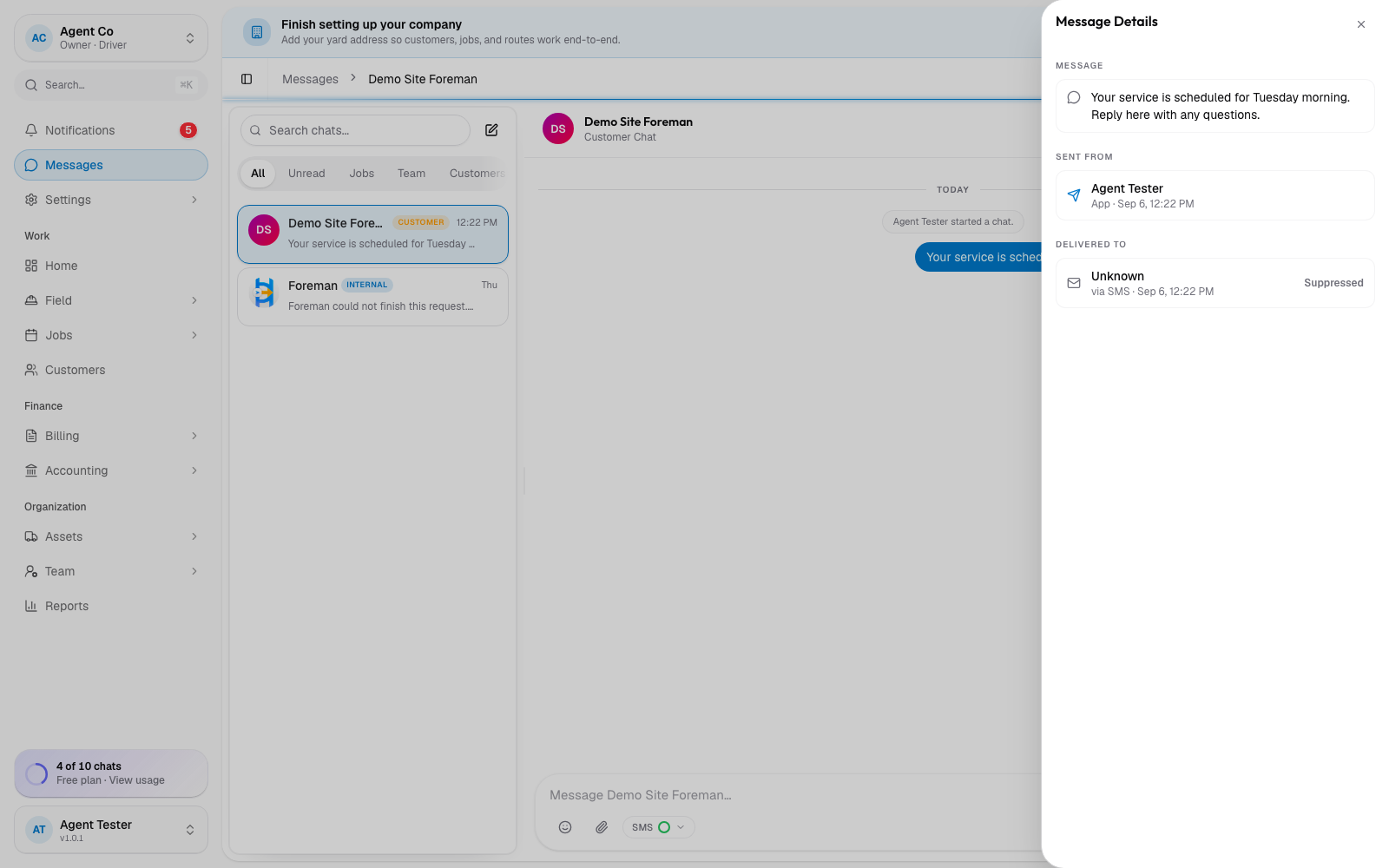
Task: Expand the Settings menu chevron
Action: (194, 200)
